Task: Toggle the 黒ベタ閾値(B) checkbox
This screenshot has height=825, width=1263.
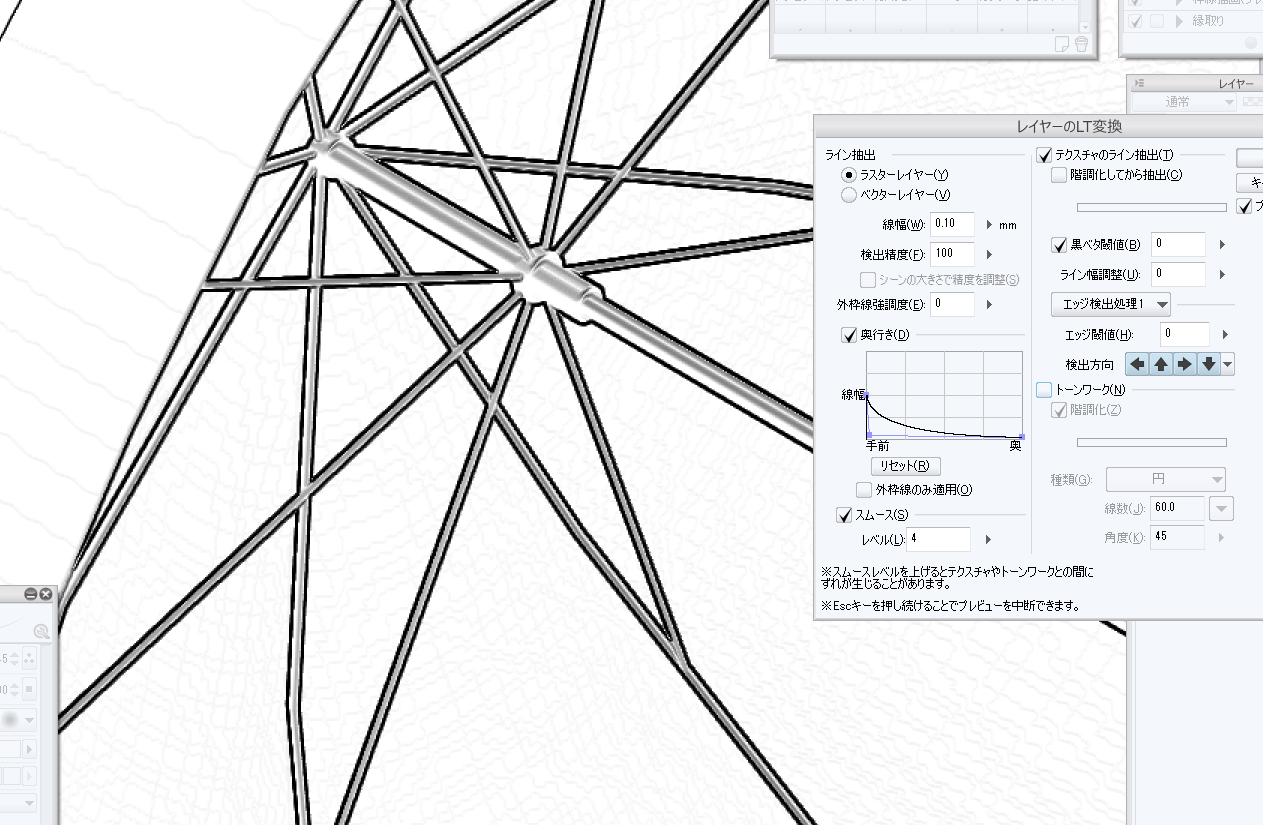Action: (1060, 245)
